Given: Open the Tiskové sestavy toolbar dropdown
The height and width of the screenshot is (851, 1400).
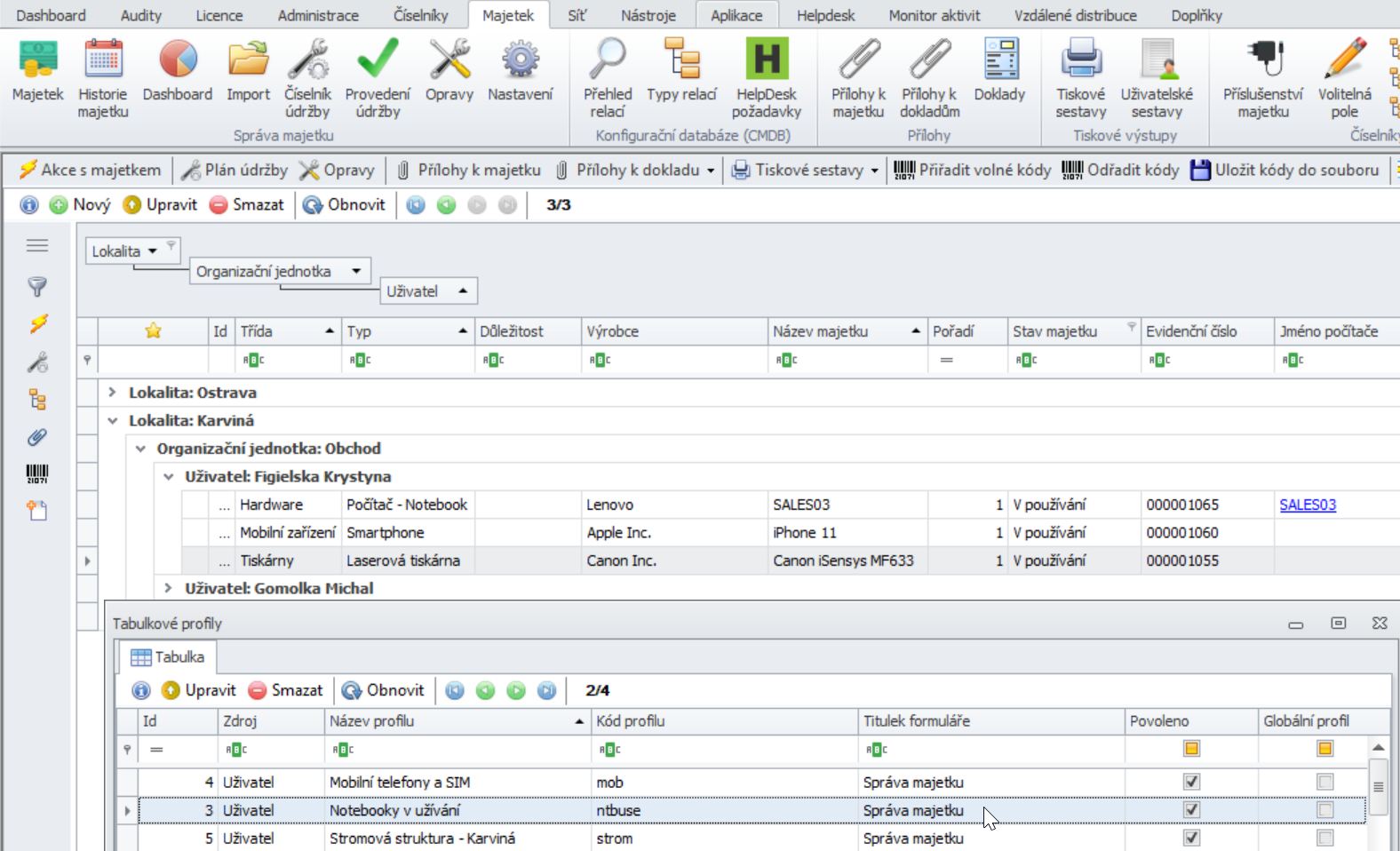Looking at the screenshot, I should [x=874, y=171].
